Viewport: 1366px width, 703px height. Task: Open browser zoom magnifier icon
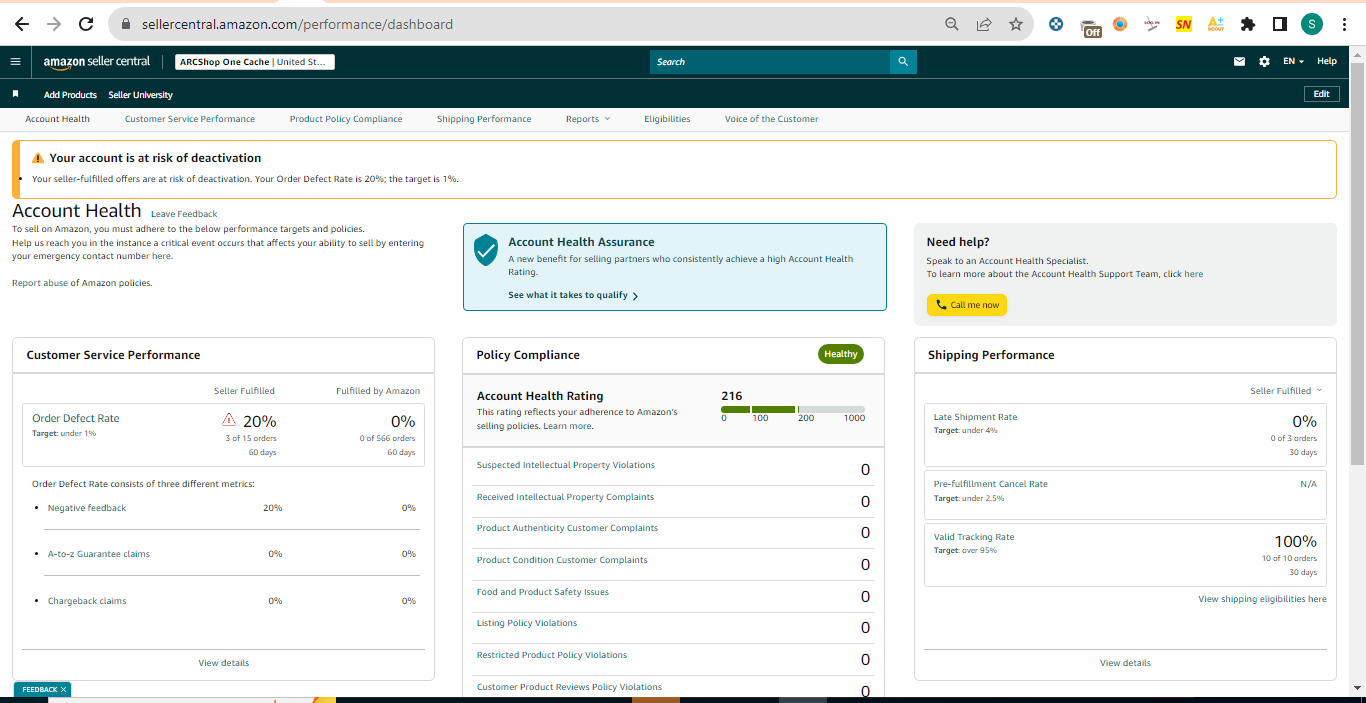point(952,24)
